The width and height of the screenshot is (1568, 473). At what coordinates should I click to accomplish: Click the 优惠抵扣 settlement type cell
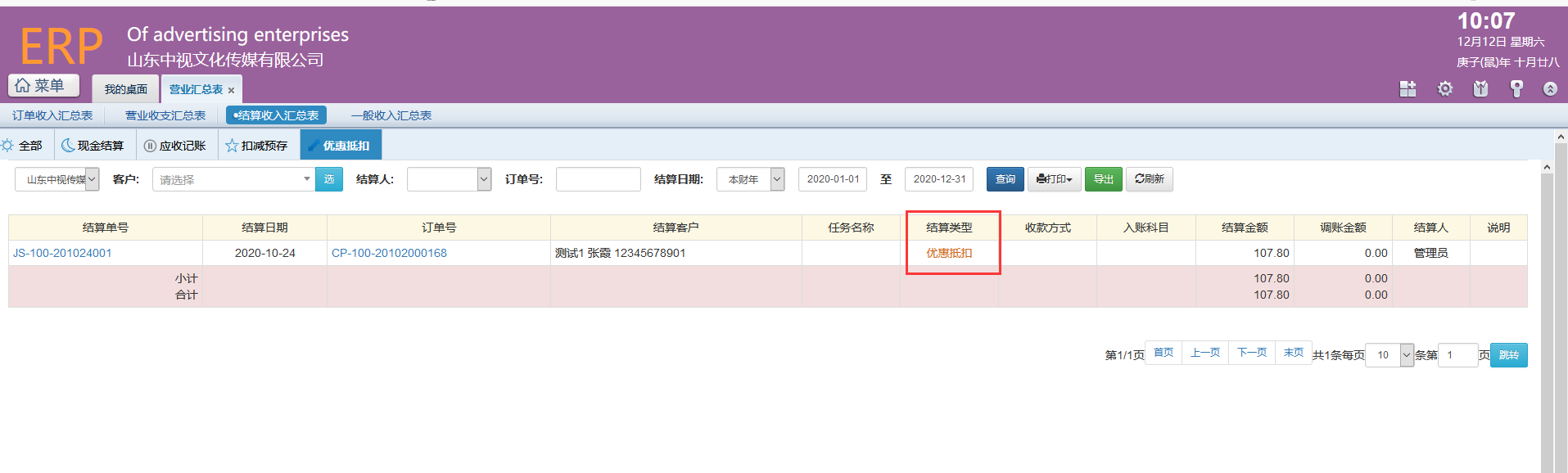pyautogui.click(x=949, y=253)
